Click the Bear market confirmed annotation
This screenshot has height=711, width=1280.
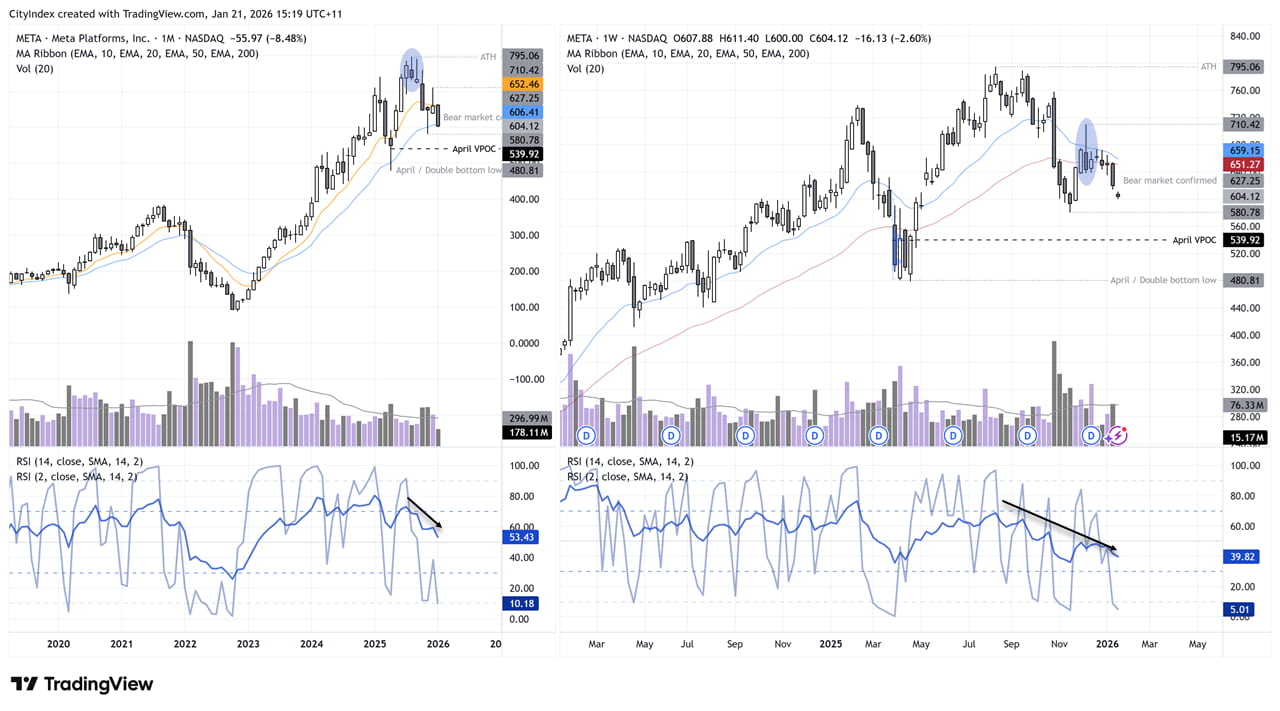[x=1170, y=181]
